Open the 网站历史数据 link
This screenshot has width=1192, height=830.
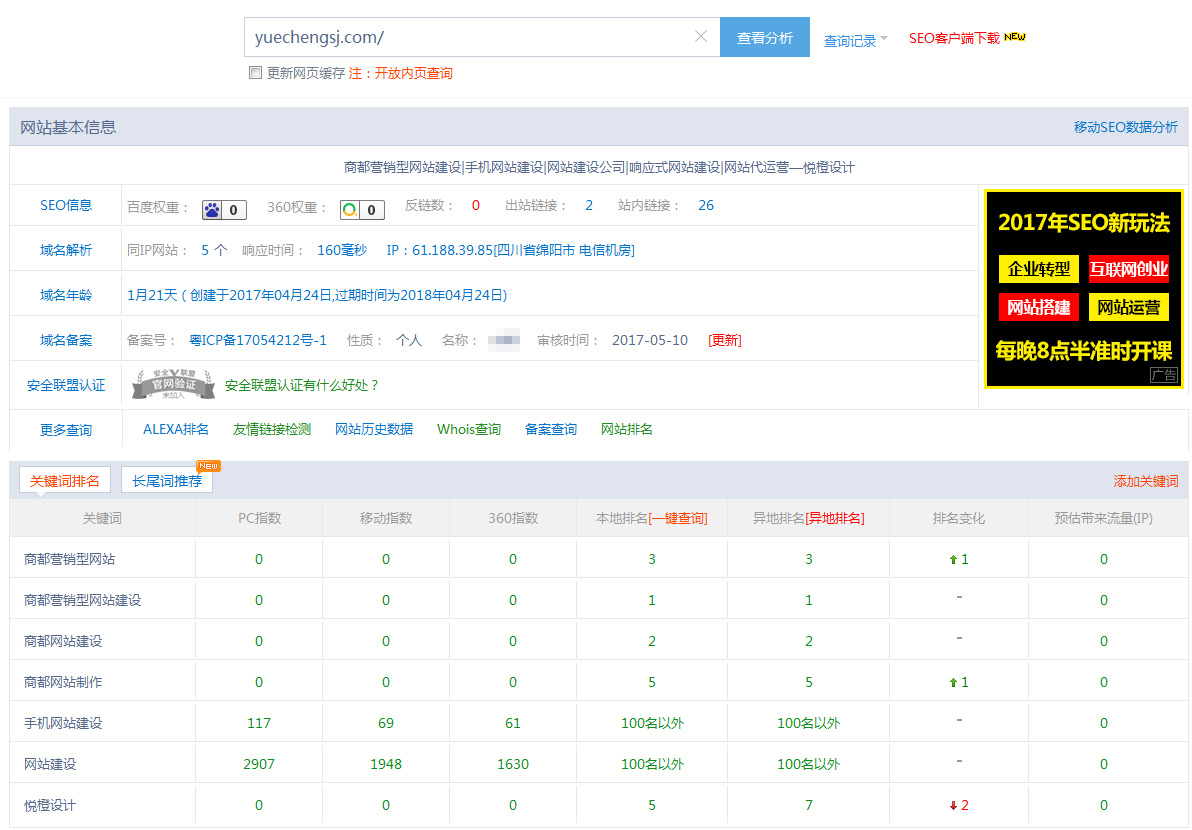tap(374, 429)
